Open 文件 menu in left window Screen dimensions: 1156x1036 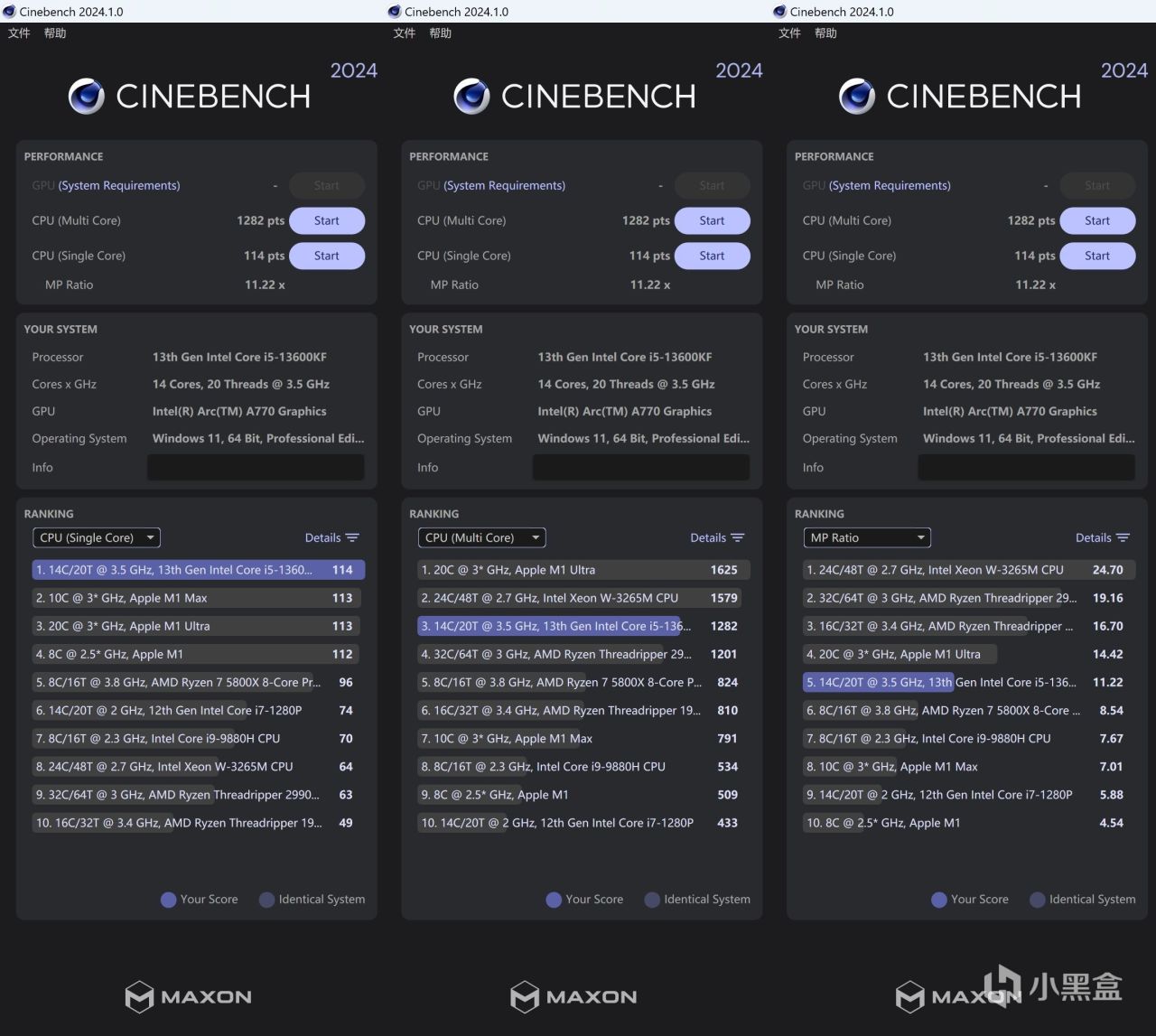19,33
